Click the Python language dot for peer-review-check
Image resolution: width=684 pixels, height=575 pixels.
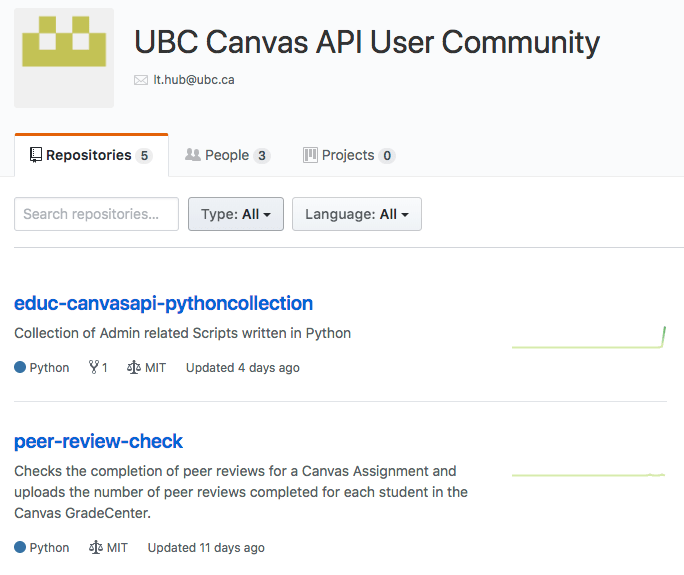click(20, 547)
